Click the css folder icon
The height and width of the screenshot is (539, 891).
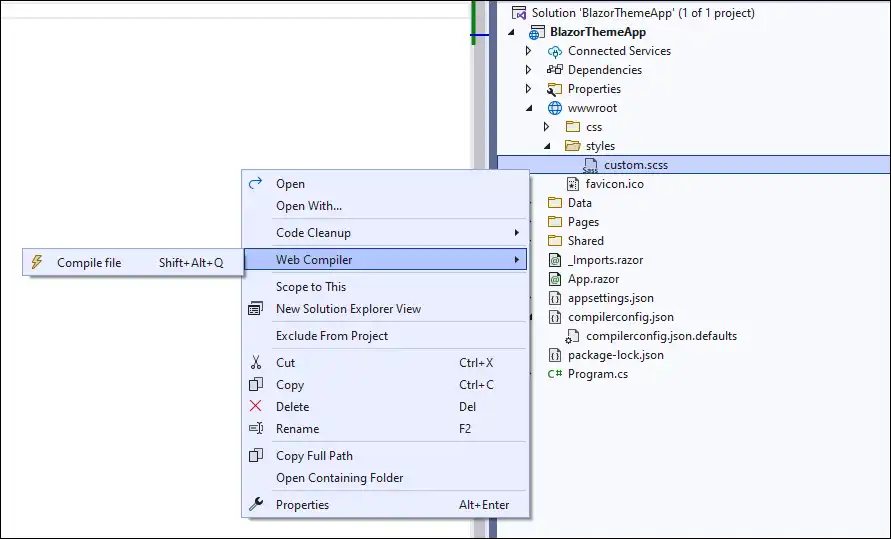(573, 127)
